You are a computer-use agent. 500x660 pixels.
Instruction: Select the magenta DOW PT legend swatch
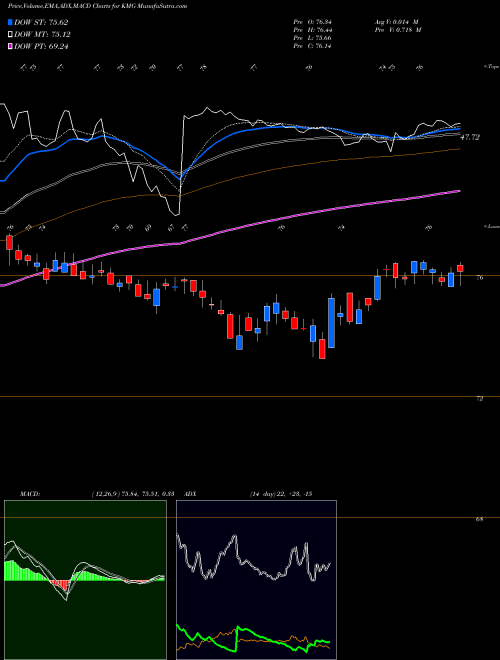(10, 46)
